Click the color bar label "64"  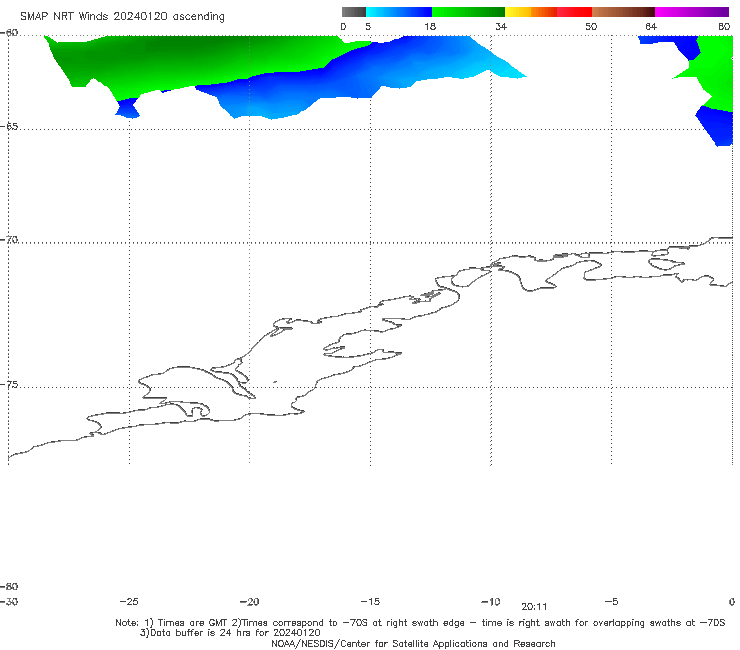coord(651,26)
